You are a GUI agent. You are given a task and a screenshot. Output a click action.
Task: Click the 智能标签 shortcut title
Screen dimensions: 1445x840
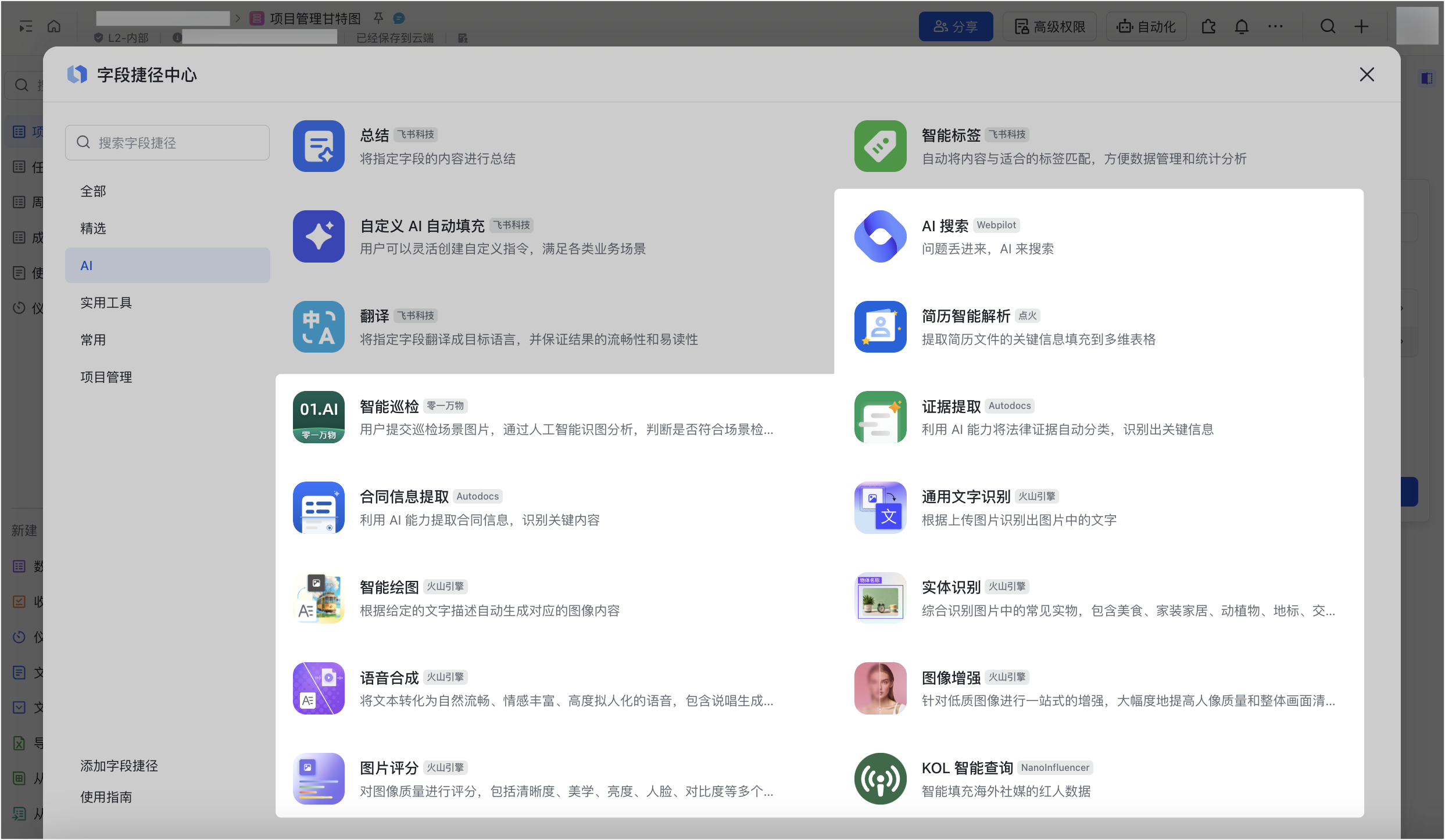coord(951,135)
